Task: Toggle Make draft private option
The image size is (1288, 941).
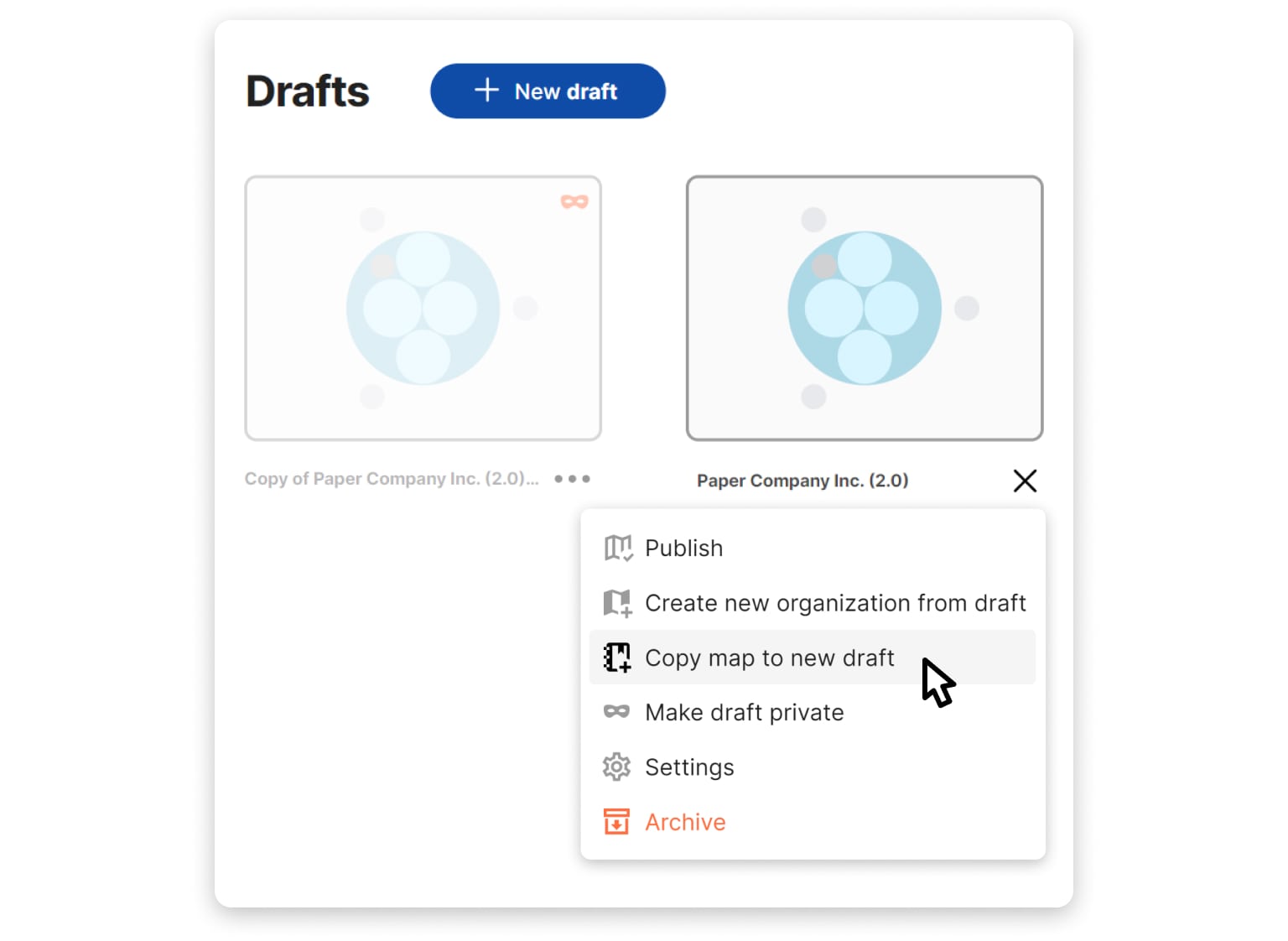Action: 744,712
